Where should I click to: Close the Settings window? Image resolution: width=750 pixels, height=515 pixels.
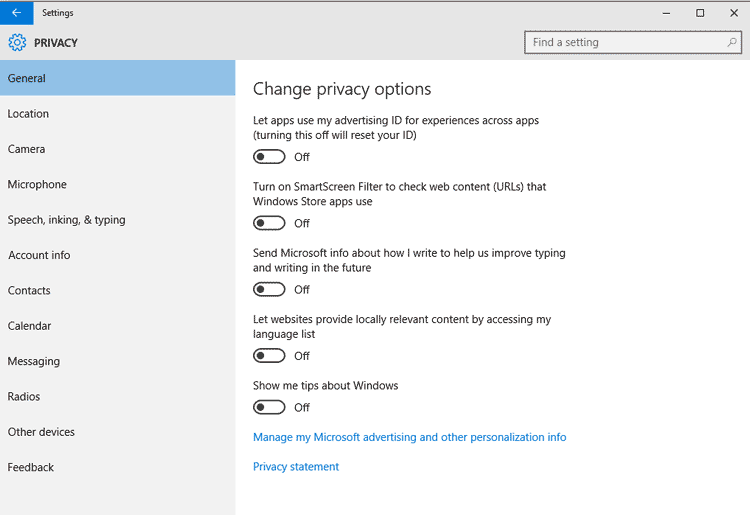coord(734,13)
